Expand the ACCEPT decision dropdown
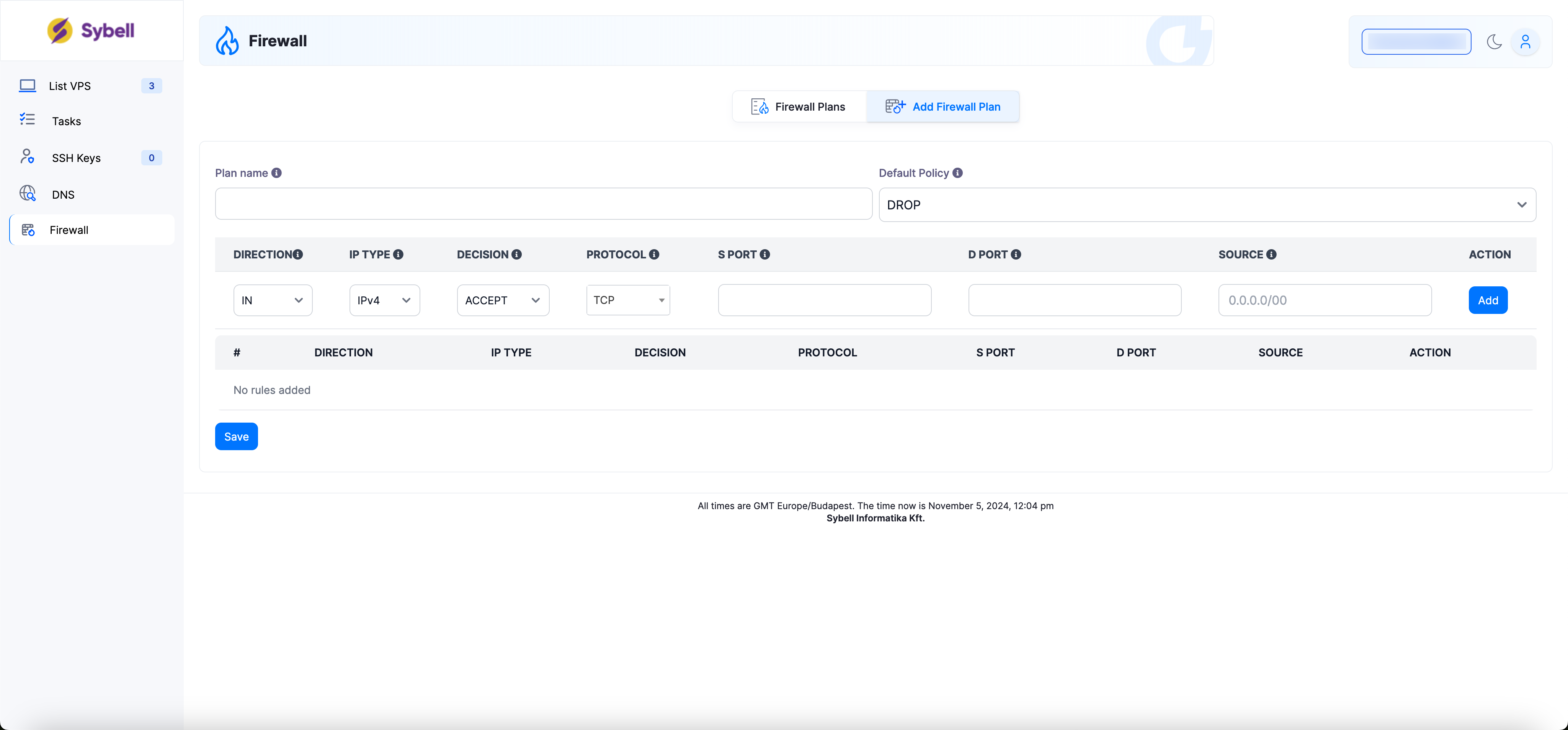The width and height of the screenshot is (1568, 730). 503,300
